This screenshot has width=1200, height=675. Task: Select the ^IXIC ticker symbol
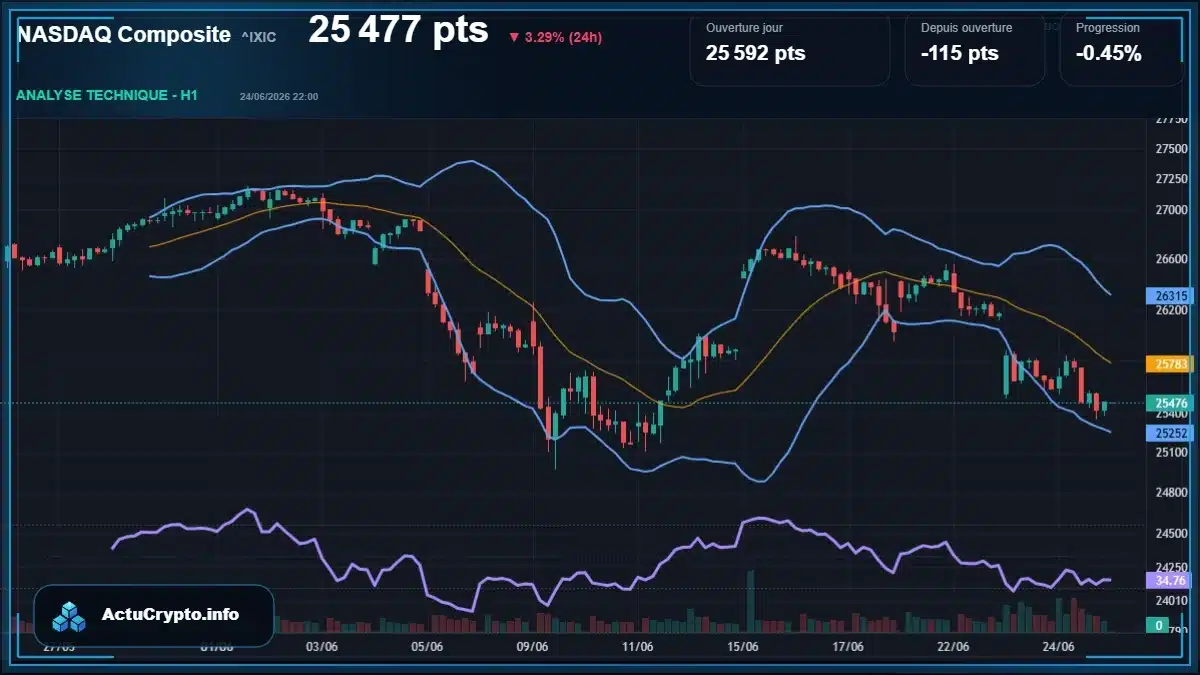258,37
